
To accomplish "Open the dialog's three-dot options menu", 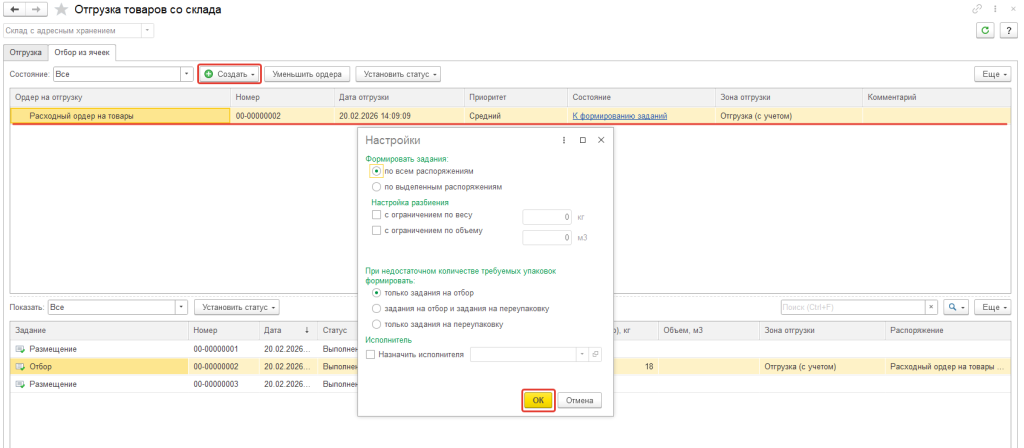I will pos(566,141).
